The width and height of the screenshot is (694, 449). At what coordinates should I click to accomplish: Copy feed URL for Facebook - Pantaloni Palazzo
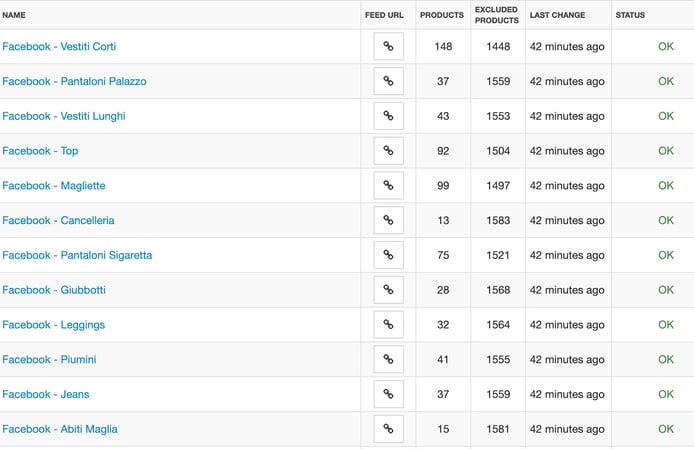point(388,81)
